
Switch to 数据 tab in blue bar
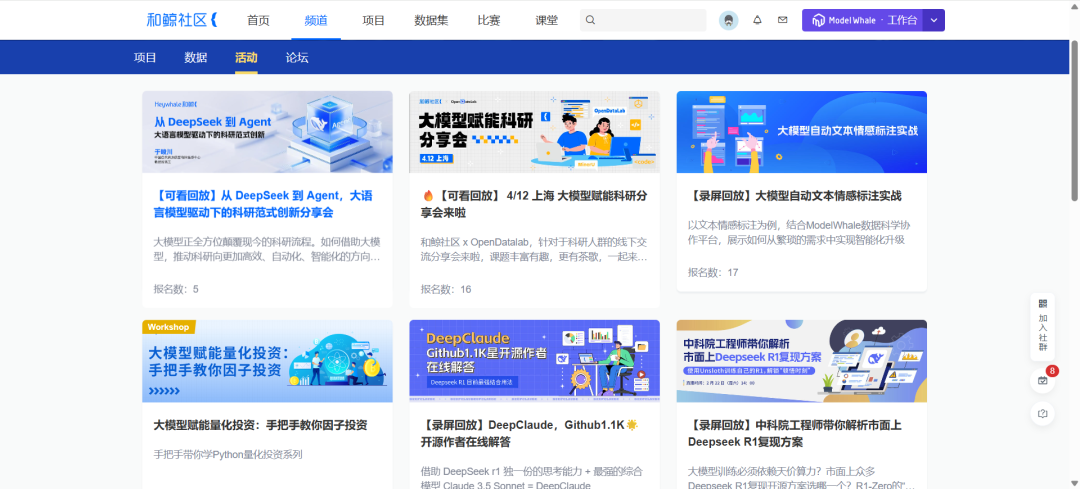[x=196, y=57]
